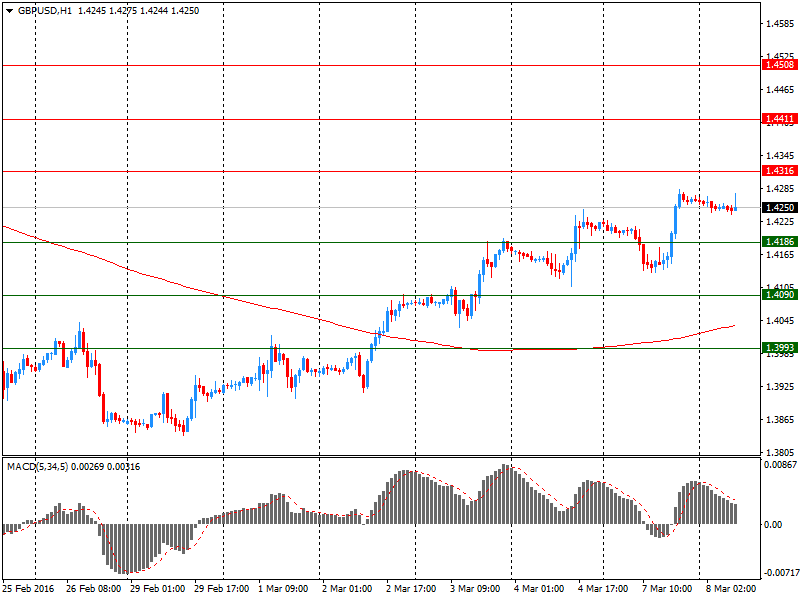Select the 1.4316 red price label
The image size is (800, 600).
coord(780,171)
